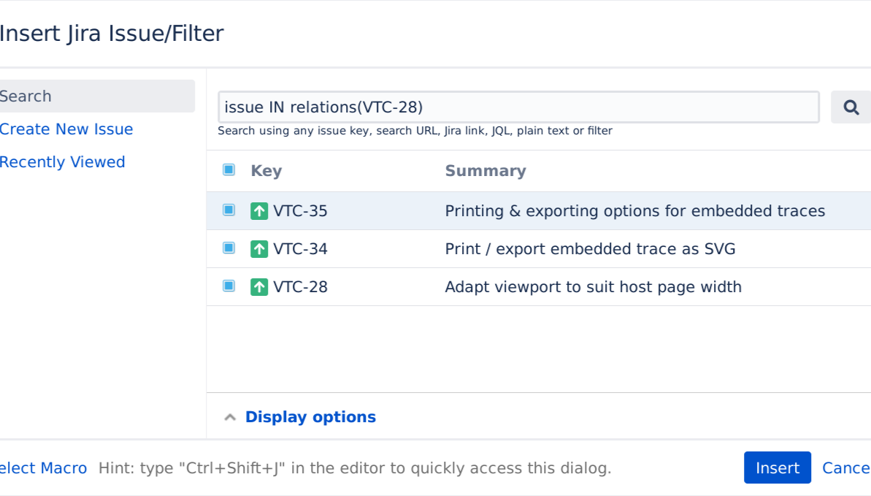This screenshot has width=871, height=496.
Task: Click VTC-34 issue type arrow icon
Action: click(259, 249)
